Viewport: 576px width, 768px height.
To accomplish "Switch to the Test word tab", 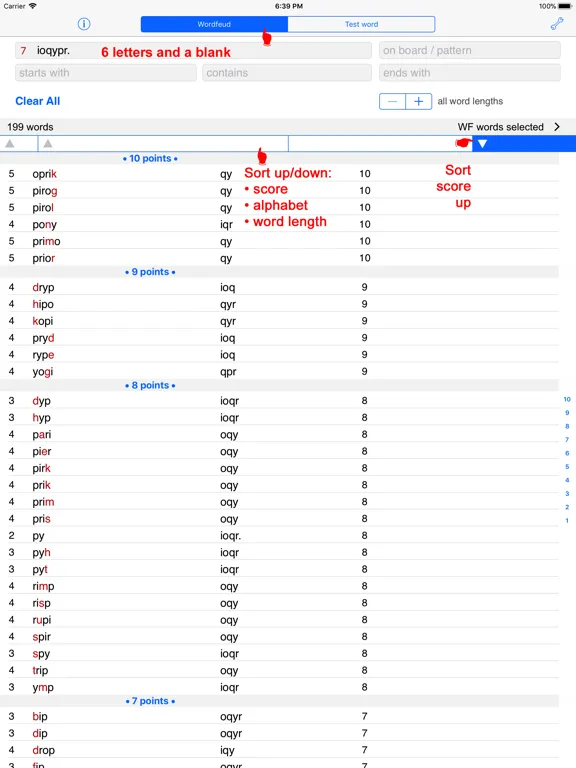I will tap(361, 24).
